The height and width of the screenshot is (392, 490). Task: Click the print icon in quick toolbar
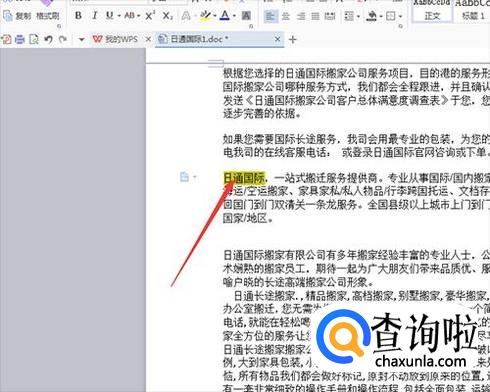[x=20, y=39]
